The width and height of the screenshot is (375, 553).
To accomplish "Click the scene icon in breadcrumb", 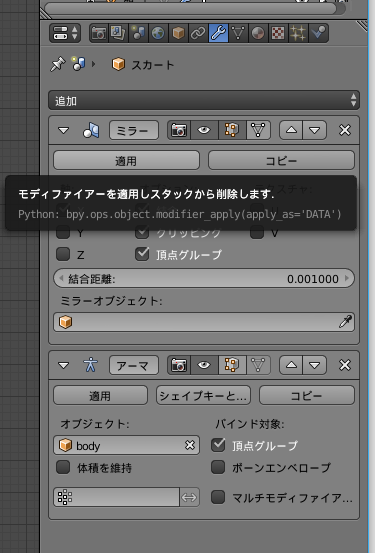I will [79, 64].
